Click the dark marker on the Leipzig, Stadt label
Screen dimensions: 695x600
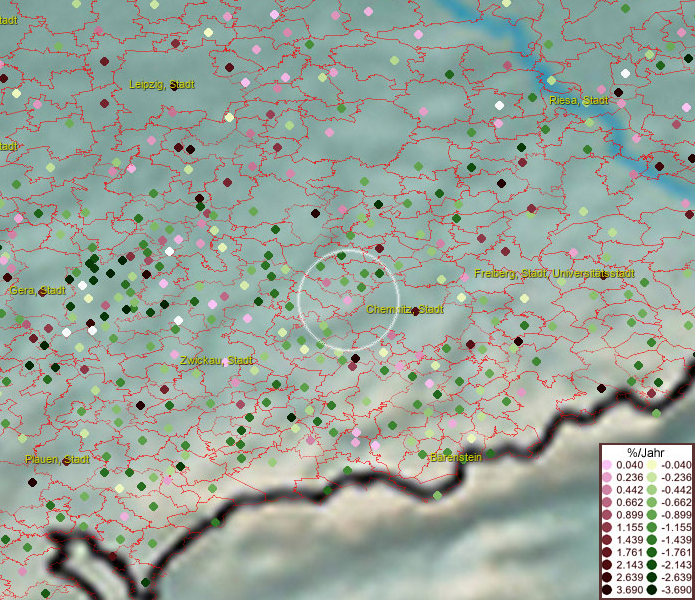tap(175, 86)
